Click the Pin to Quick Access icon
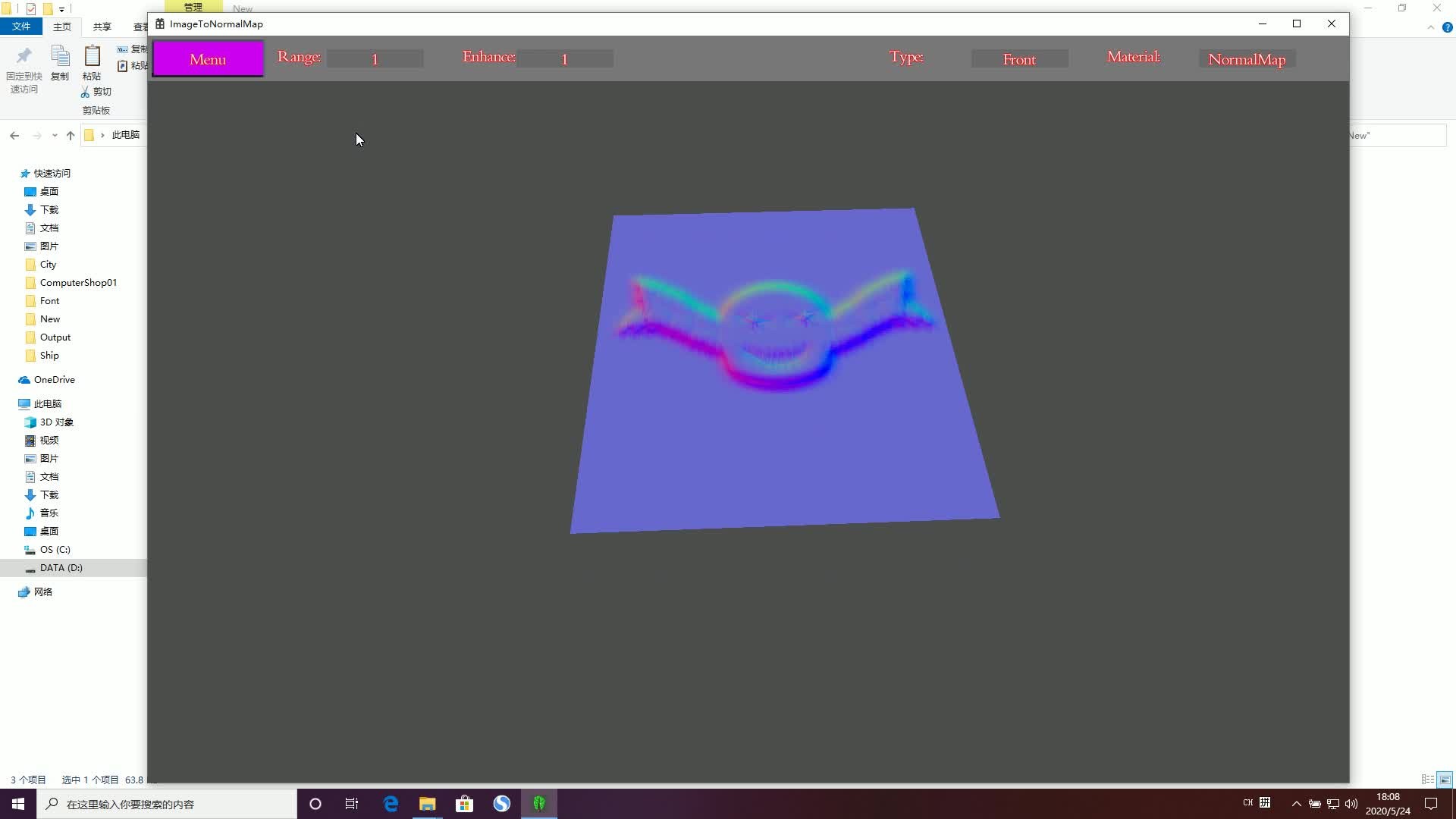Viewport: 1456px width, 819px height. pos(24,58)
